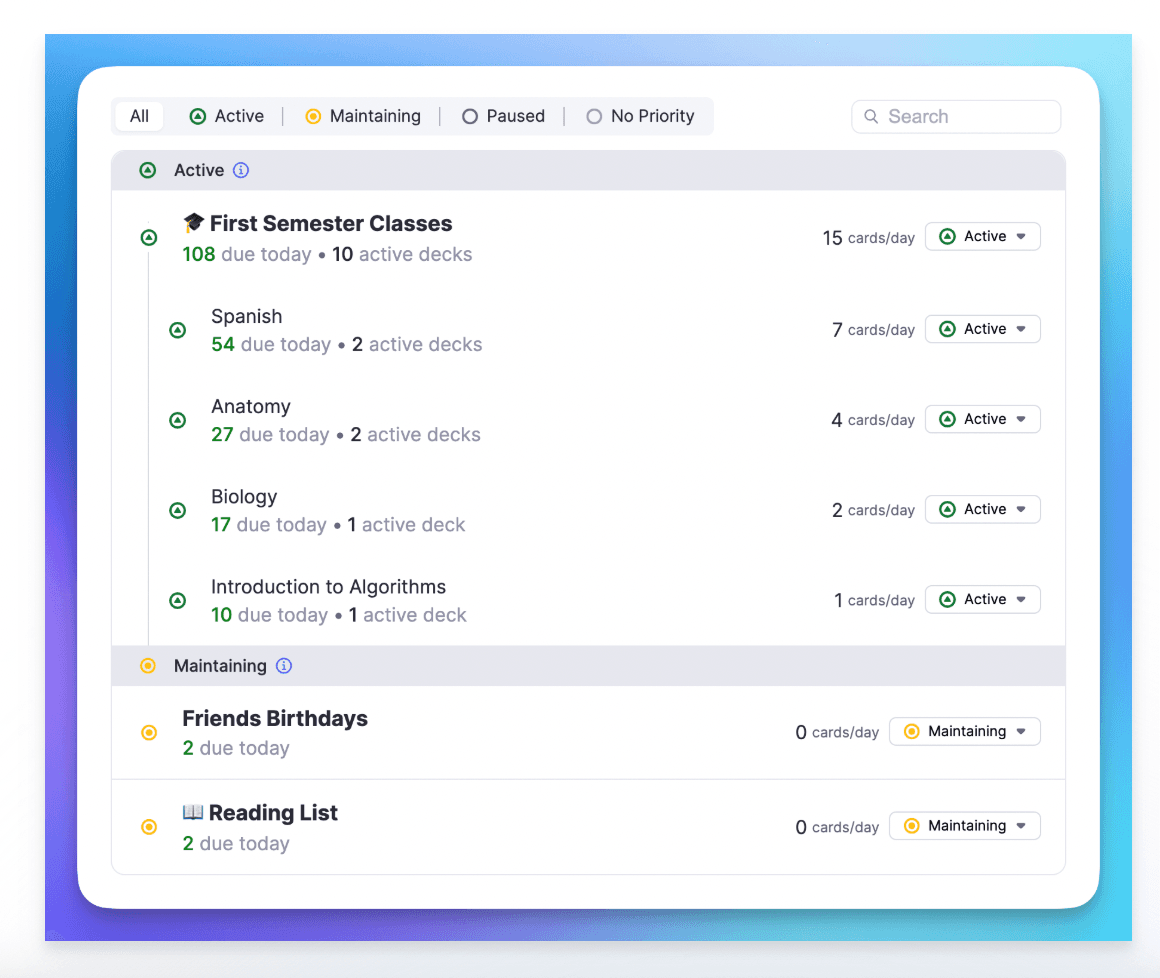Click '2 active decks' under Anatomy
The height and width of the screenshot is (978, 1160).
[415, 435]
